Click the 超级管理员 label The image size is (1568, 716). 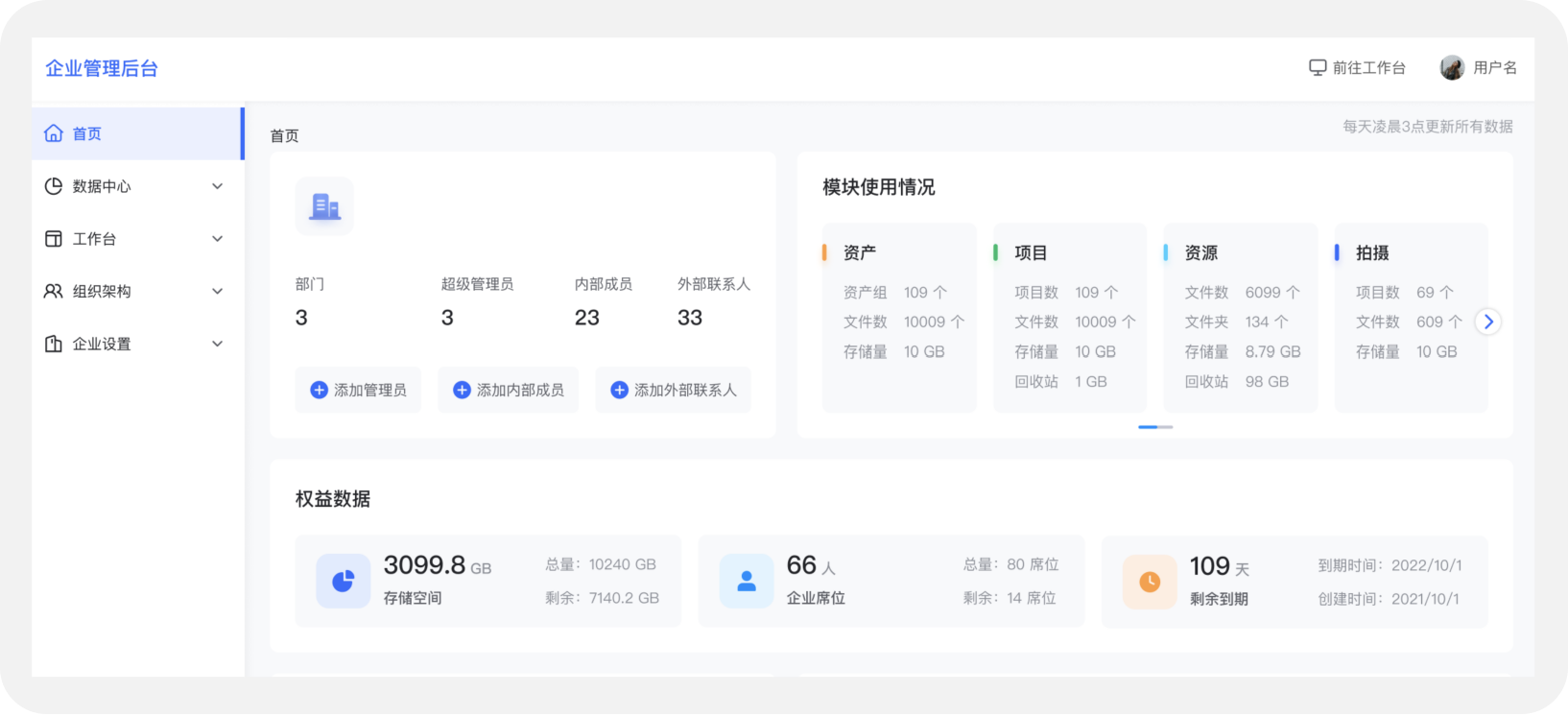pos(477,284)
